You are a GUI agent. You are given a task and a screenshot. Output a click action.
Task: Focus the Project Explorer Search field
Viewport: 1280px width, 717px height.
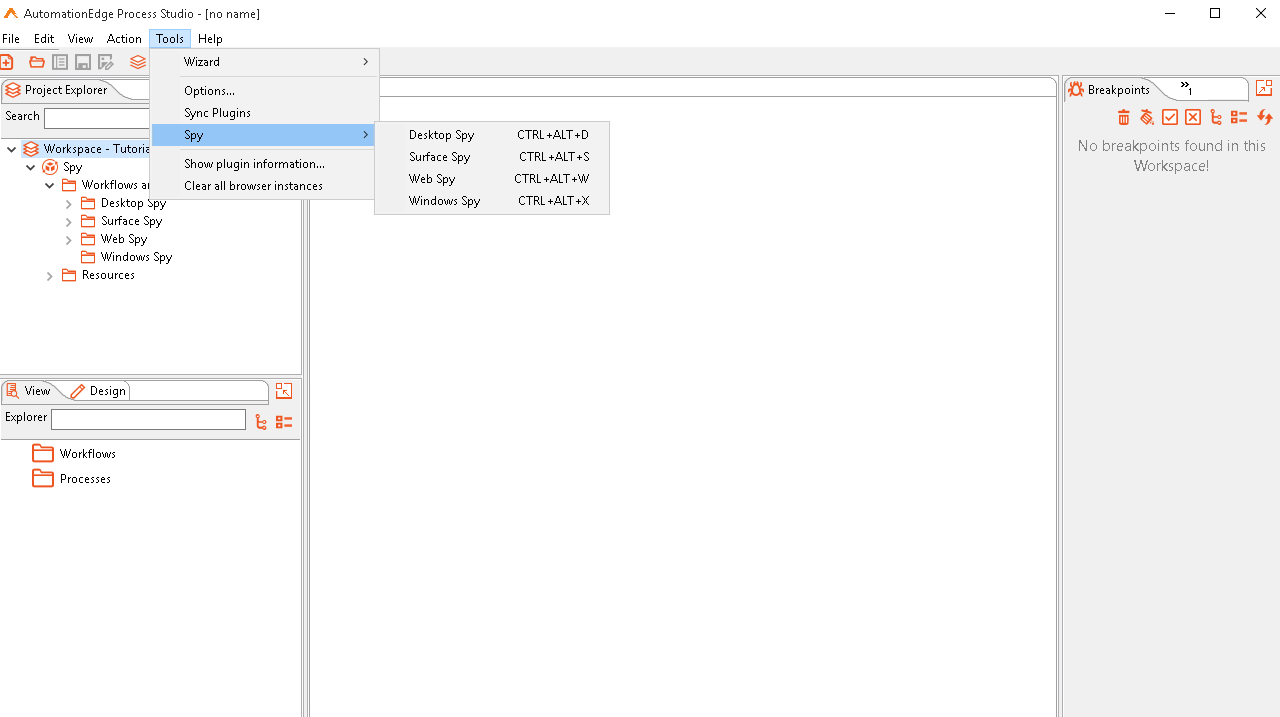click(x=97, y=118)
